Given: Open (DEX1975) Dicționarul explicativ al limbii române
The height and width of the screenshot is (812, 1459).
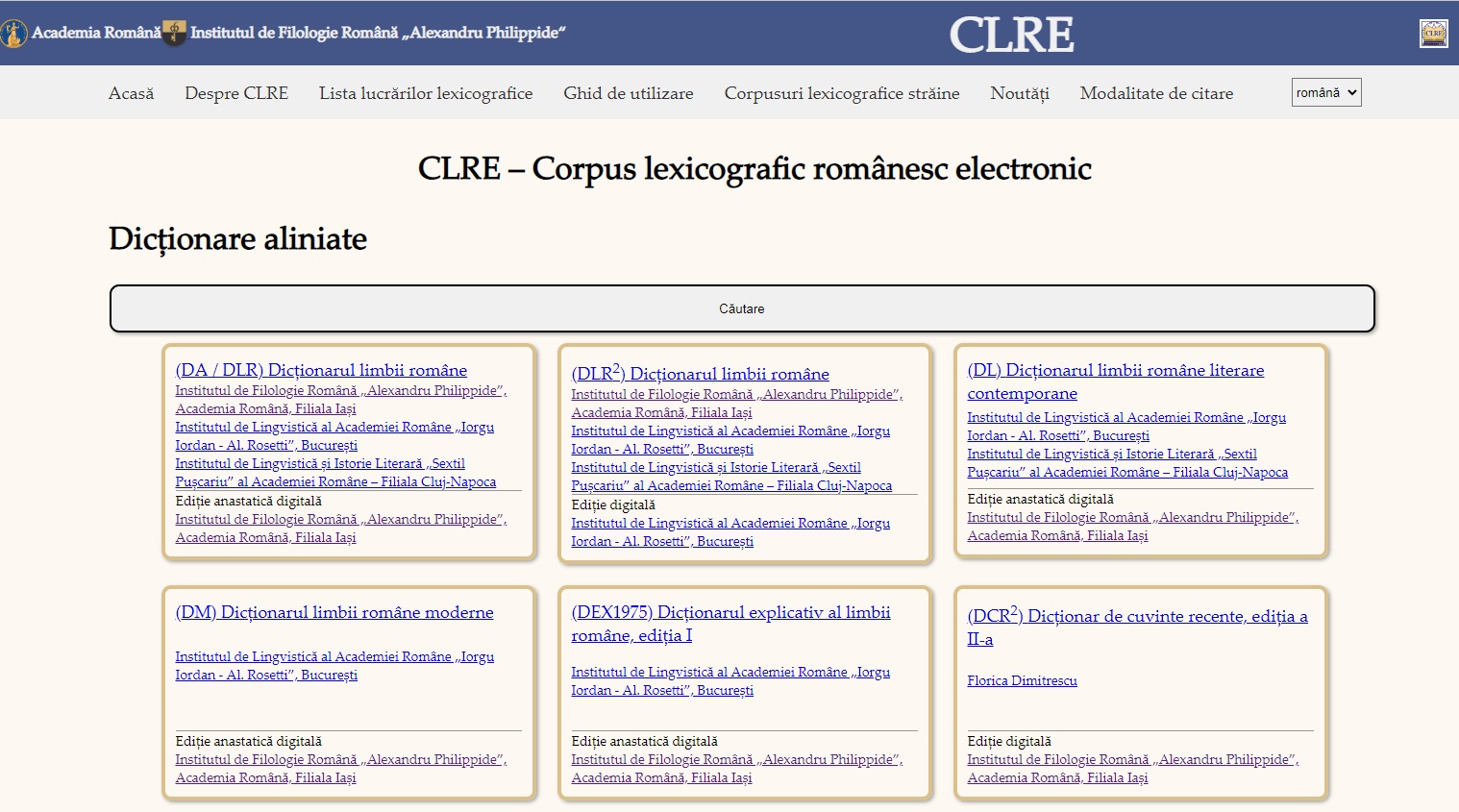Looking at the screenshot, I should click(730, 624).
